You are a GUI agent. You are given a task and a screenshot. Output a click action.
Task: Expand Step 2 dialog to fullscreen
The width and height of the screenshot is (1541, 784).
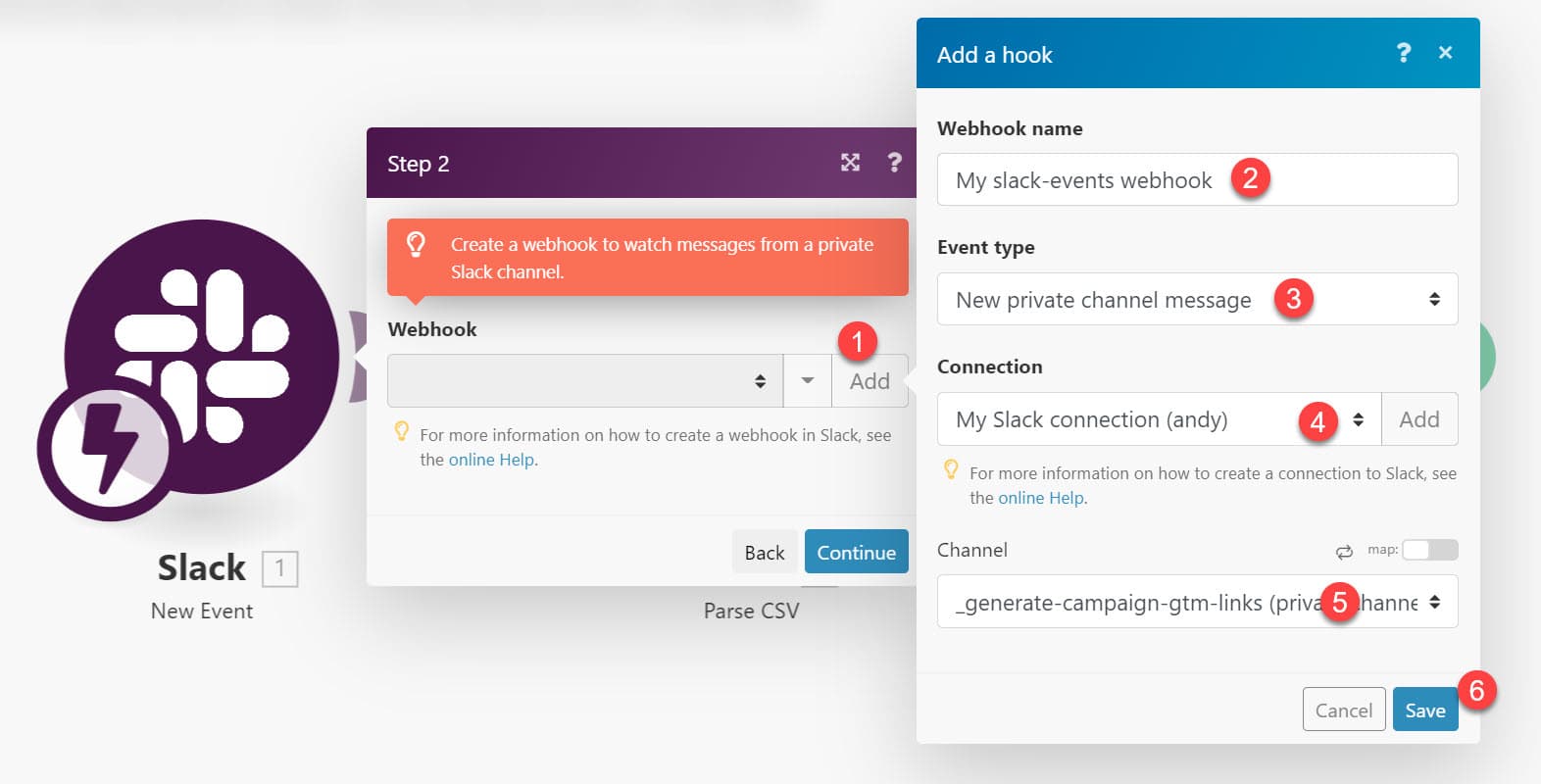(850, 163)
